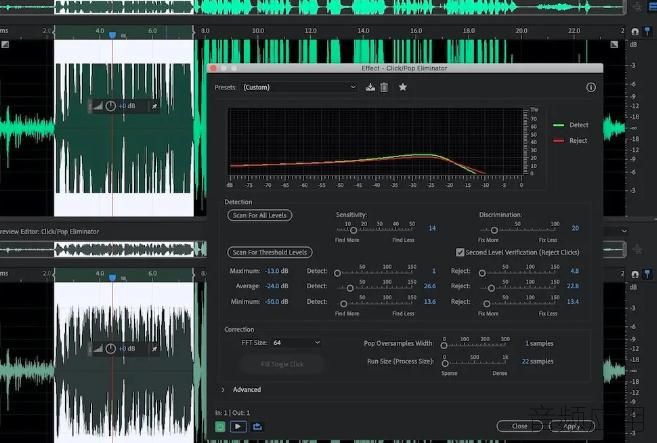Click the headphones icon on upper timeline ruler
The width and height of the screenshot is (657, 443).
click(635, 31)
